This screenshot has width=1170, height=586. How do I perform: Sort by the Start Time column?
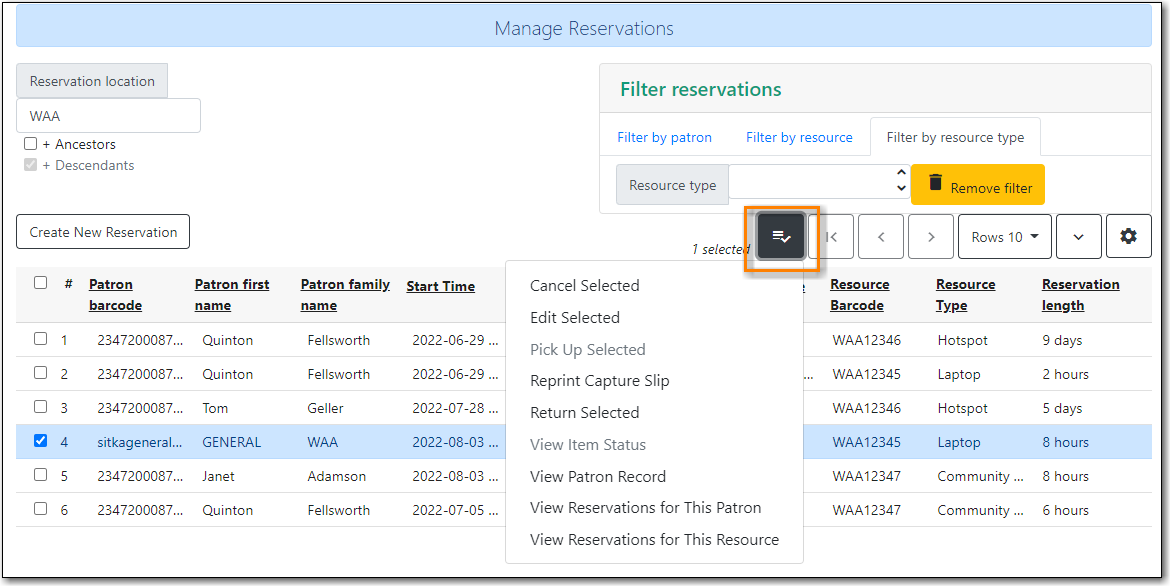[x=440, y=285]
